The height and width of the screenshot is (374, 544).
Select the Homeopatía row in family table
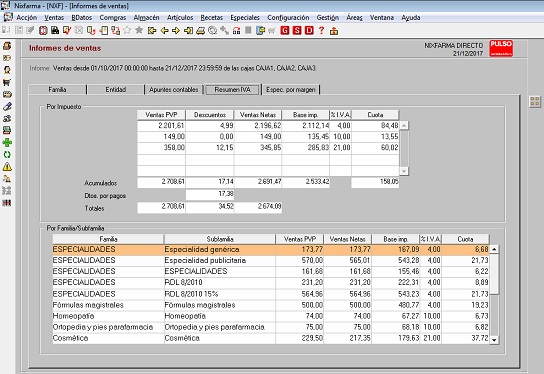271,316
